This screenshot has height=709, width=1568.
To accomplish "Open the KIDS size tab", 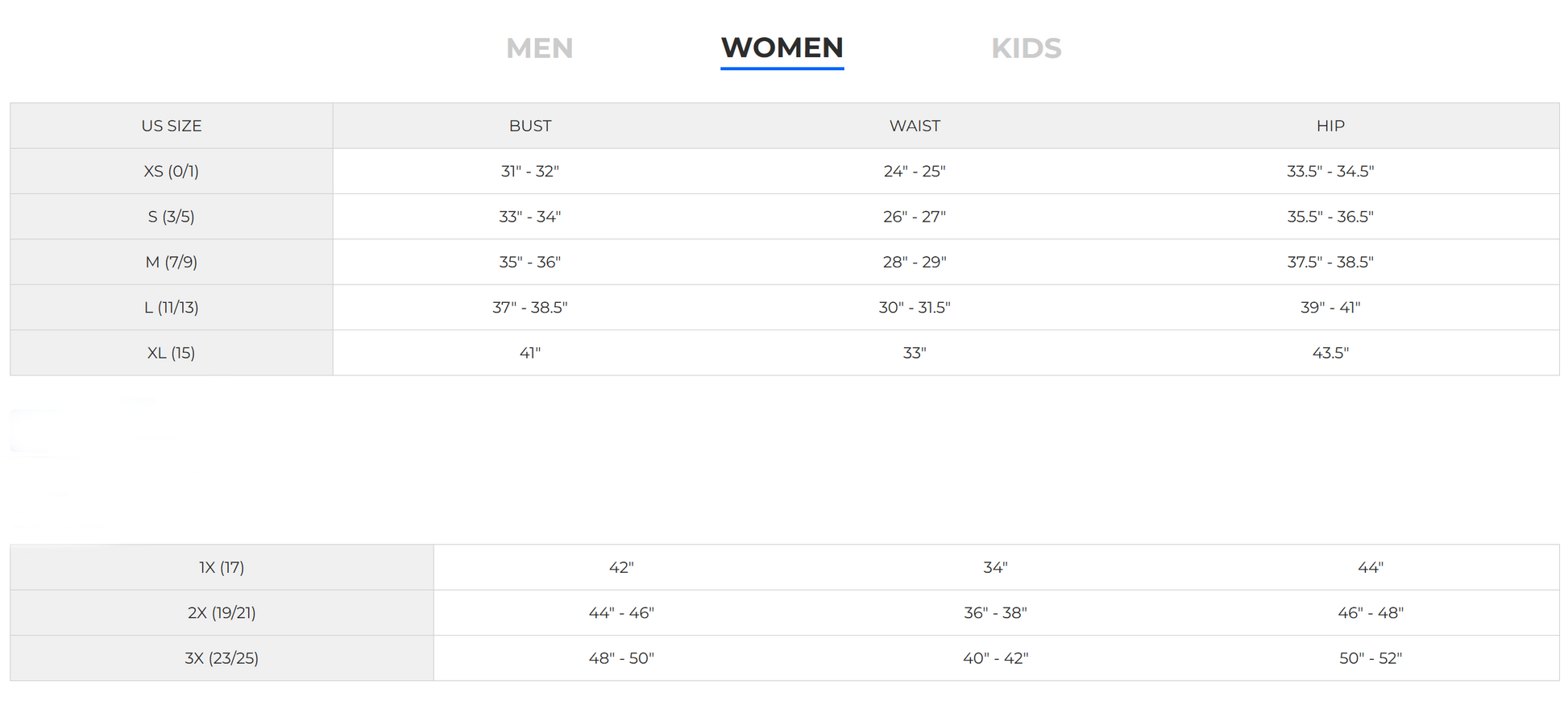I will coord(1026,48).
